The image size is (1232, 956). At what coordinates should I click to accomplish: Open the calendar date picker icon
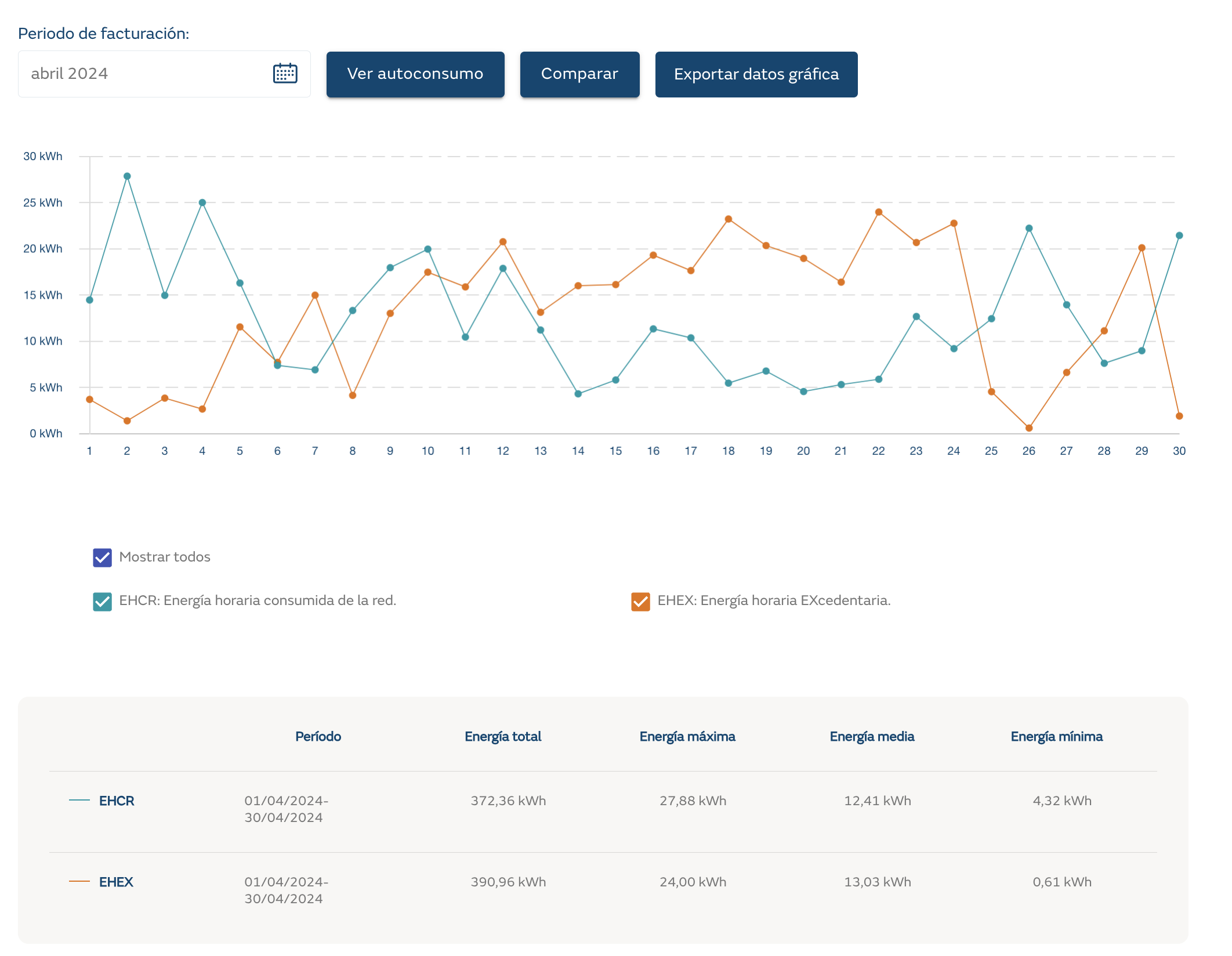pyautogui.click(x=285, y=74)
